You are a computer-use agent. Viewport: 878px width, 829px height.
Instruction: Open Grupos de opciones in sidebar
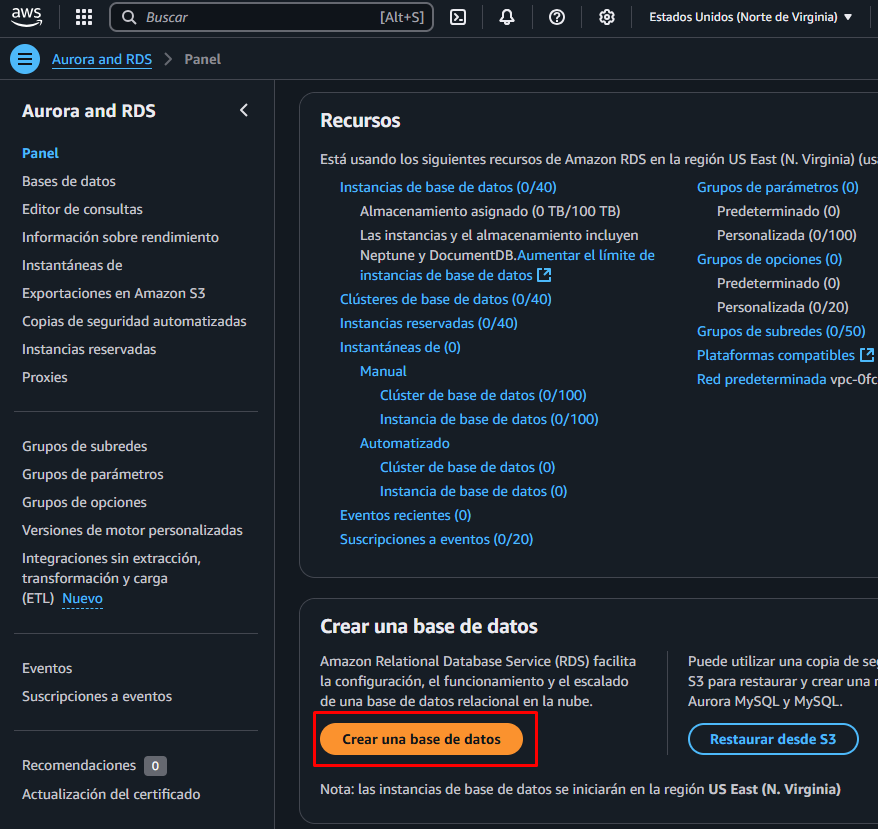tap(85, 502)
